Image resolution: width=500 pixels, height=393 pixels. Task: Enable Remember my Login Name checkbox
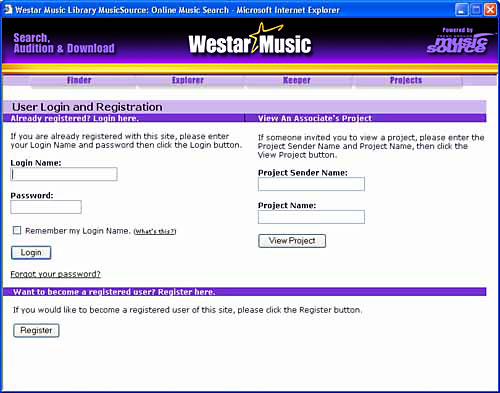(x=17, y=230)
